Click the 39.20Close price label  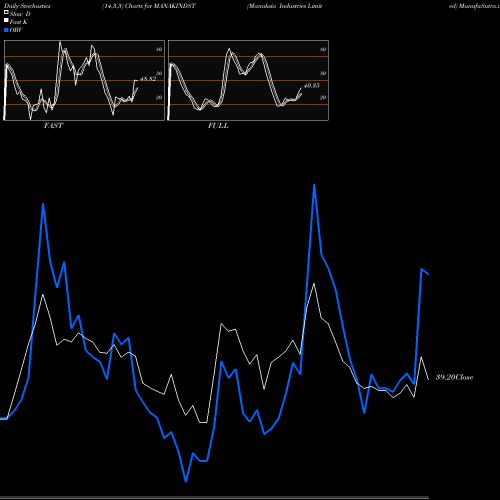tap(455, 377)
